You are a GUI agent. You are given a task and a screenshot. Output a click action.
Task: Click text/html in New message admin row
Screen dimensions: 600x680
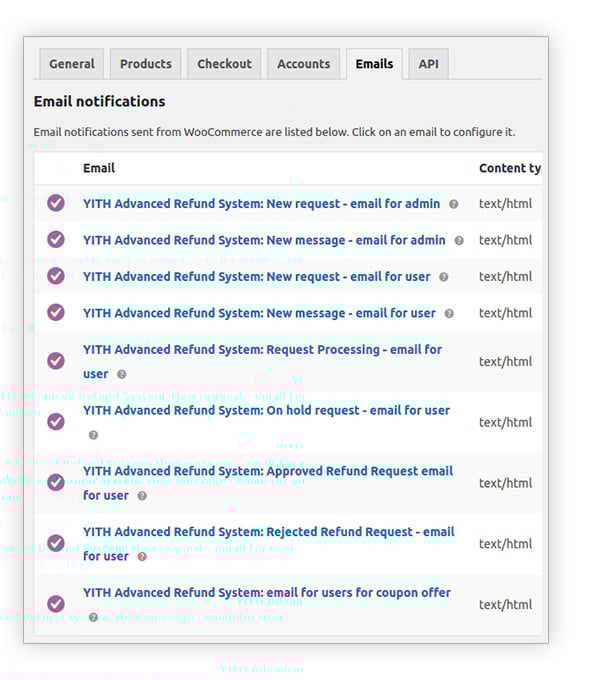(505, 240)
